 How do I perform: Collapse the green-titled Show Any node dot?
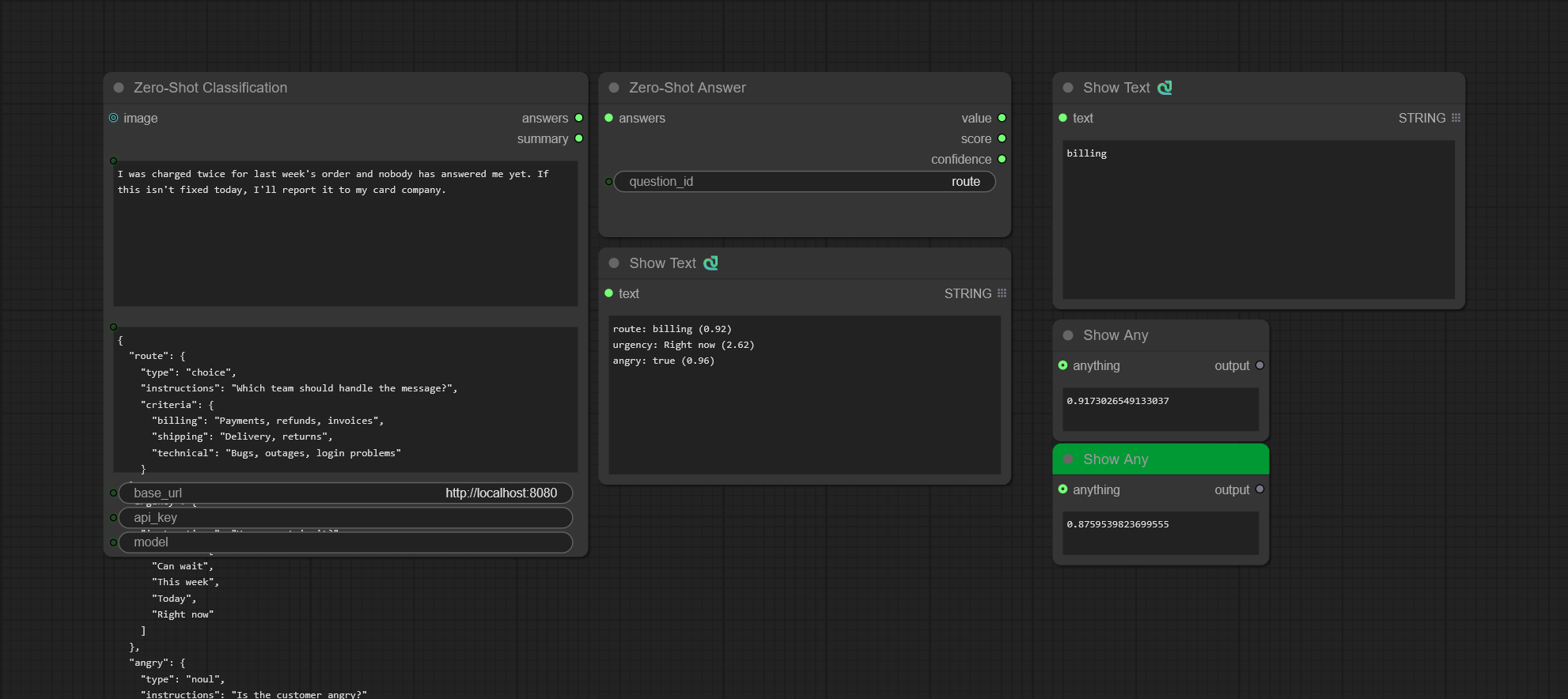(x=1068, y=459)
